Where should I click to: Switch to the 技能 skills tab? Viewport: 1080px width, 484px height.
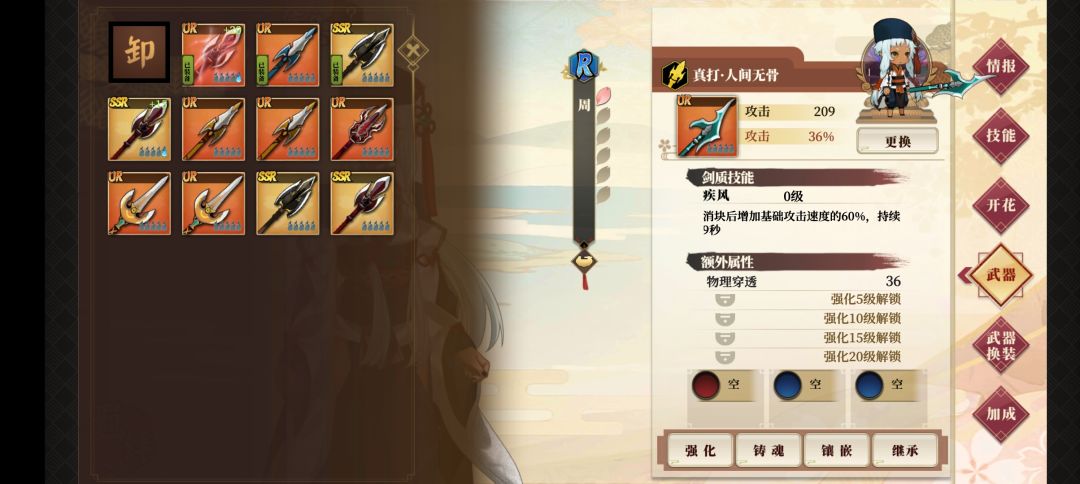(1001, 136)
